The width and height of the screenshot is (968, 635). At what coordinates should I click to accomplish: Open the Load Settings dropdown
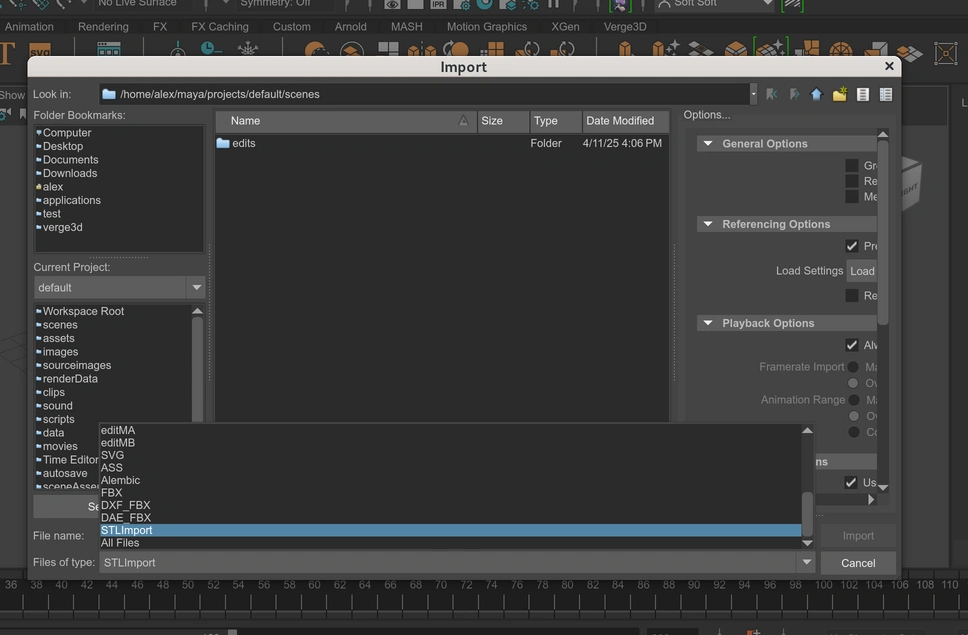pos(862,271)
